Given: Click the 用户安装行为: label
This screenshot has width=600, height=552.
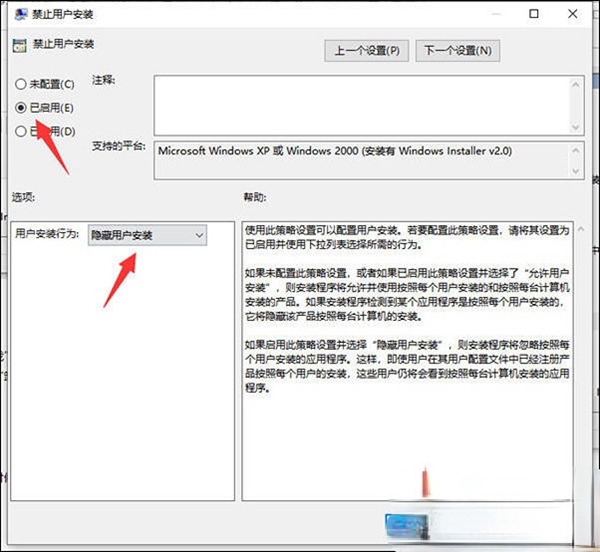Looking at the screenshot, I should click(x=47, y=233).
